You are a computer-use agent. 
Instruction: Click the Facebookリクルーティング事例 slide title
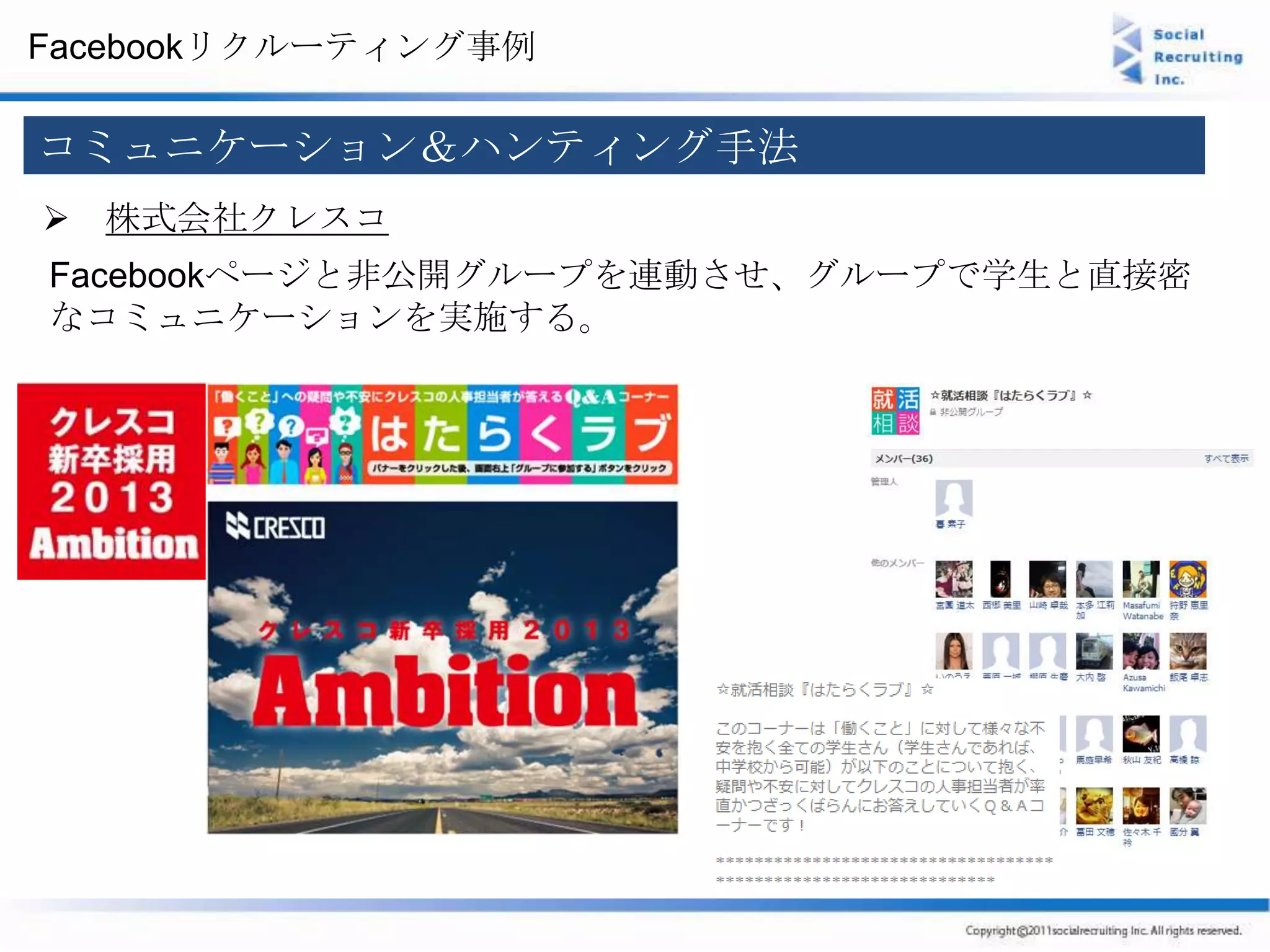[x=282, y=46]
